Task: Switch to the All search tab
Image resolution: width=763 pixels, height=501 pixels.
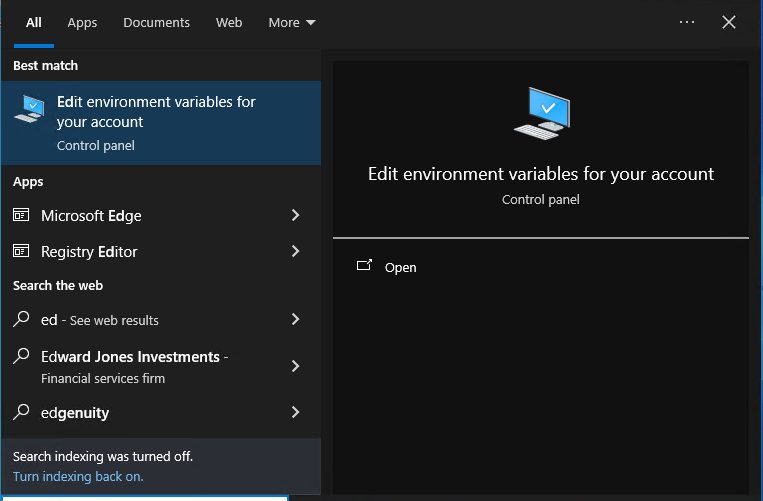Action: pyautogui.click(x=34, y=23)
